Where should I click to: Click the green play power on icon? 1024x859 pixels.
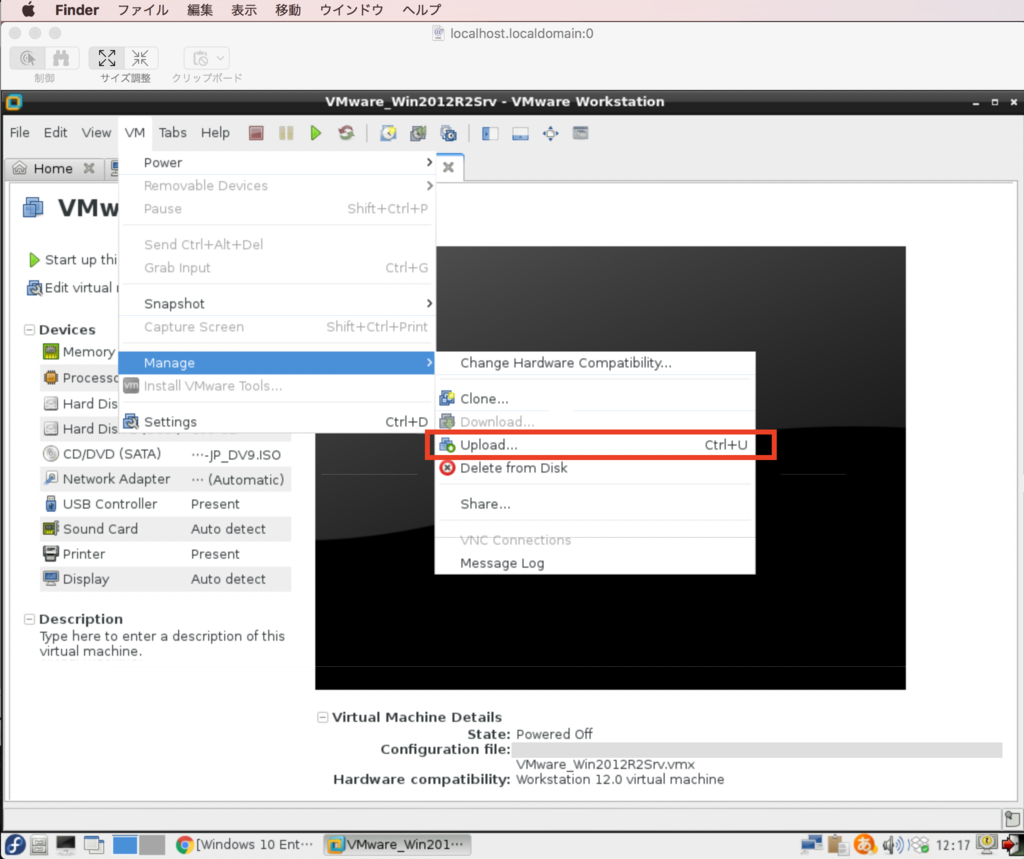pyautogui.click(x=316, y=133)
